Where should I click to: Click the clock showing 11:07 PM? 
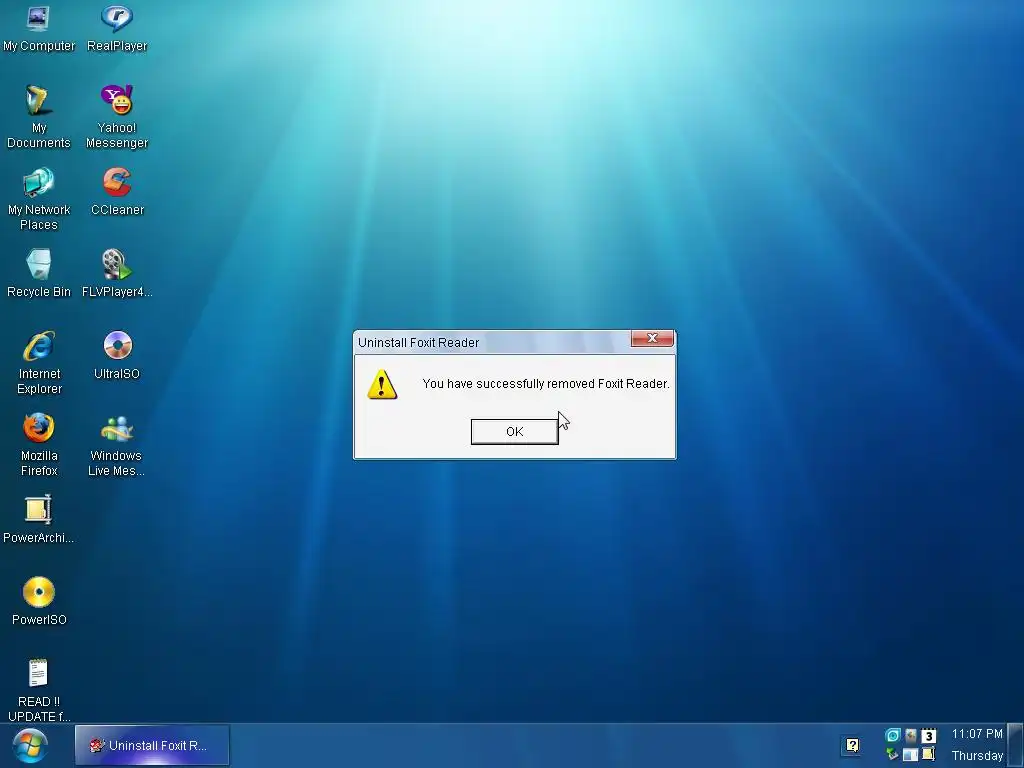tap(977, 734)
